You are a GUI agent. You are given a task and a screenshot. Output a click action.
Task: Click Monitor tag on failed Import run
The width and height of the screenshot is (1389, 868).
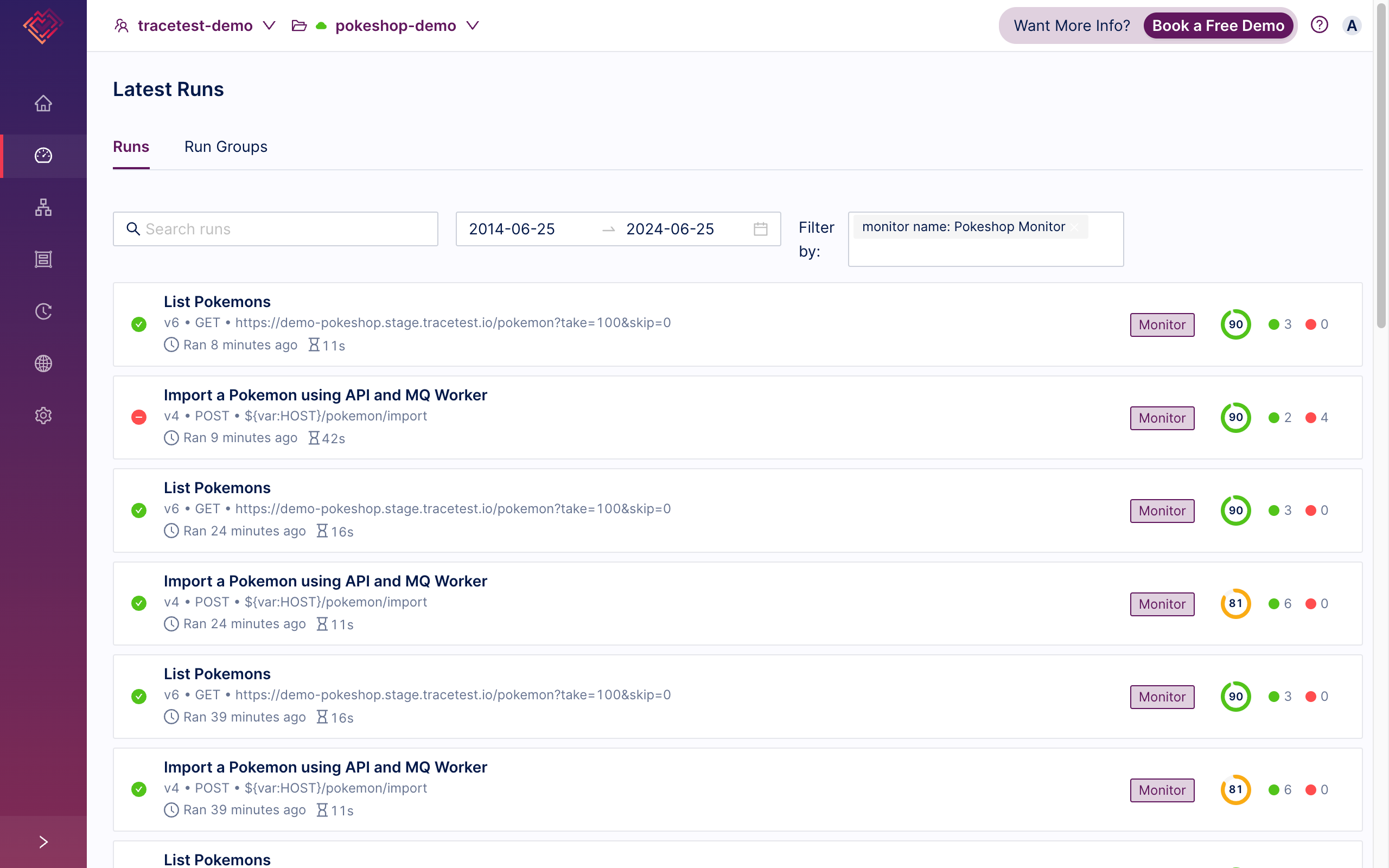[1162, 418]
